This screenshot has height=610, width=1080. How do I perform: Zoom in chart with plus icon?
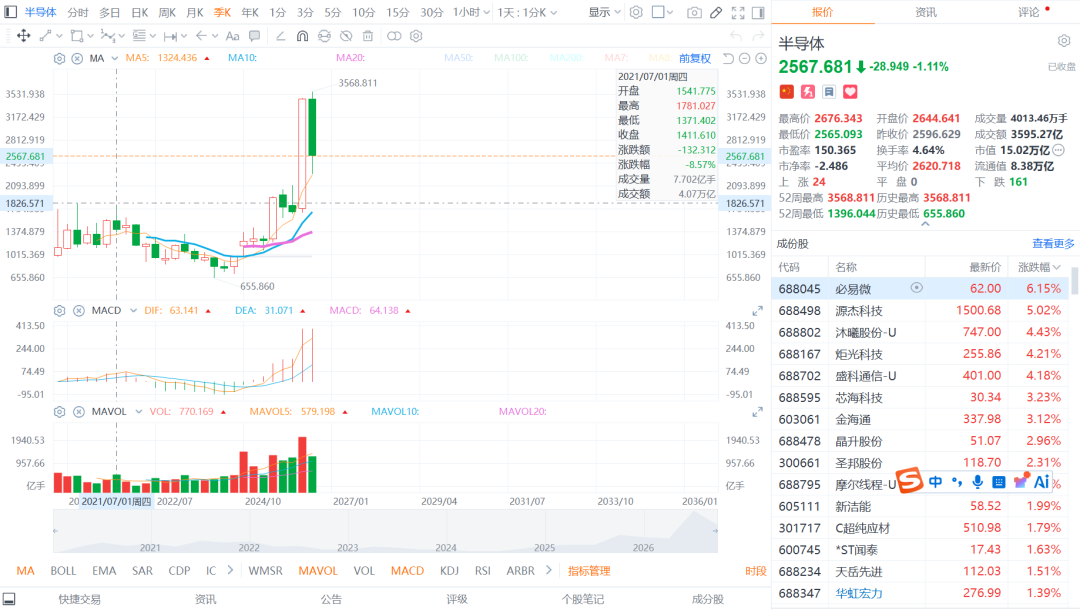click(761, 59)
